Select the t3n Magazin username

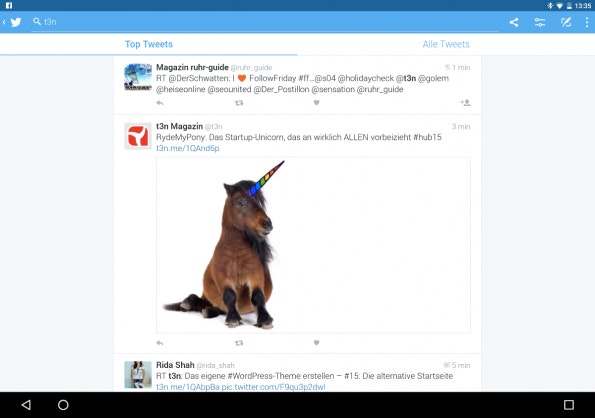[x=179, y=126]
